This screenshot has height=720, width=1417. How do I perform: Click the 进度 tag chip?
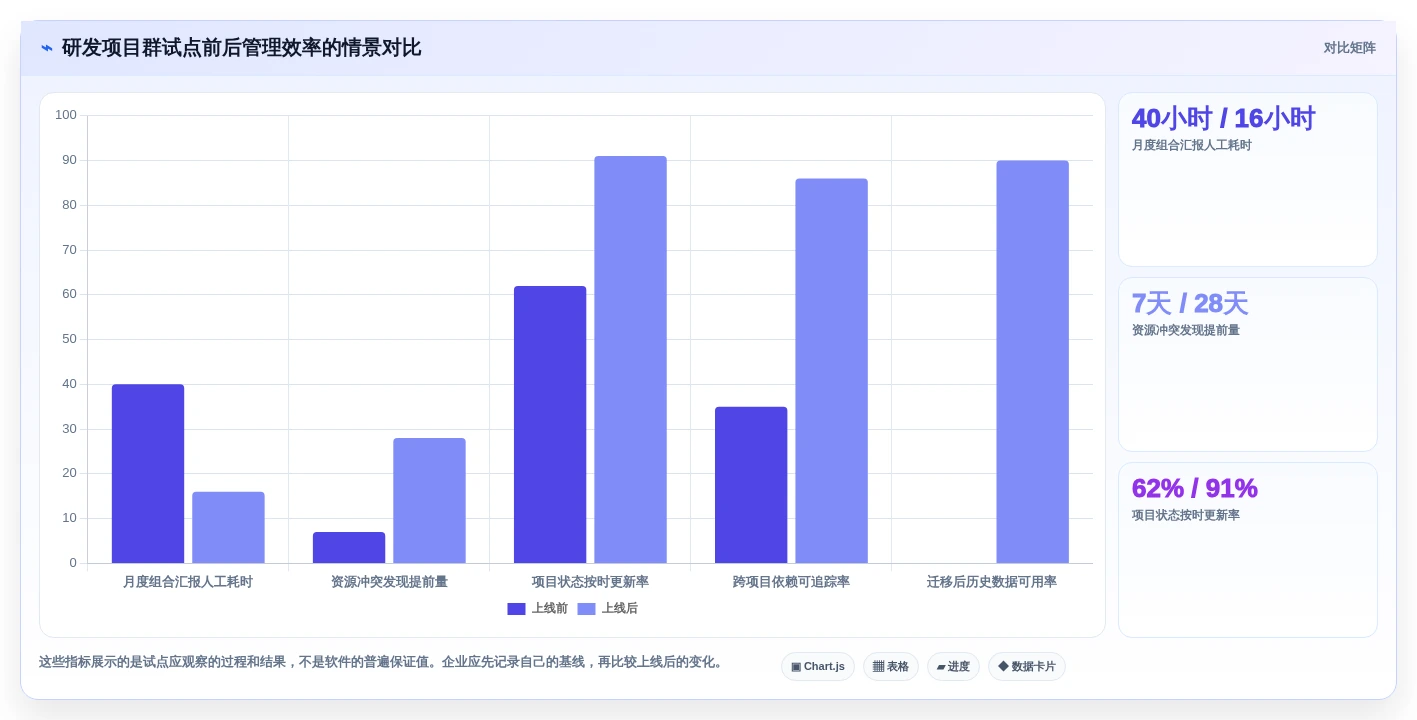tap(953, 666)
